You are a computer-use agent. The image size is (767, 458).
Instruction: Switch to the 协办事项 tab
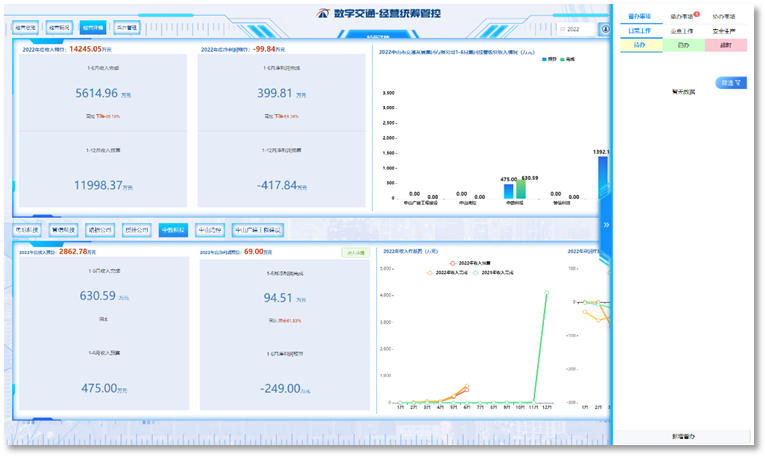[x=723, y=17]
